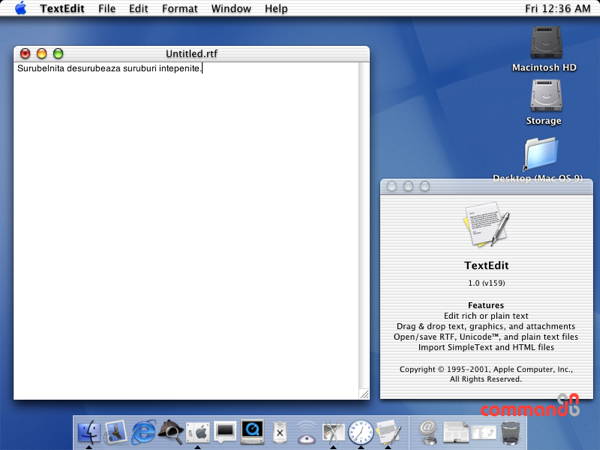Open the Clock app in the dock
This screenshot has width=600, height=450.
click(x=360, y=432)
